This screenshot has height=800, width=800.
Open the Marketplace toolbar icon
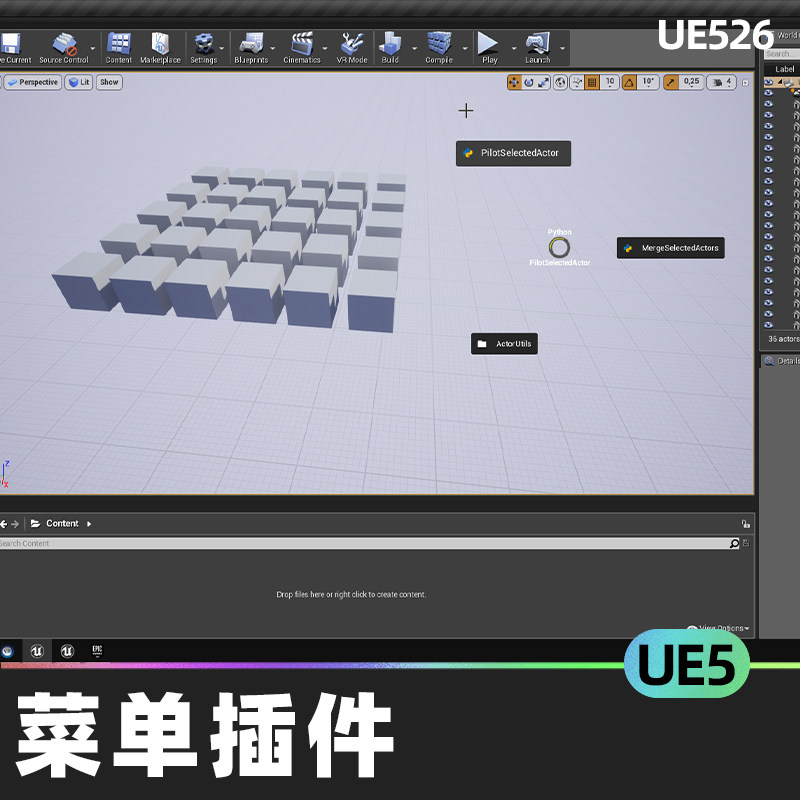pos(160,43)
